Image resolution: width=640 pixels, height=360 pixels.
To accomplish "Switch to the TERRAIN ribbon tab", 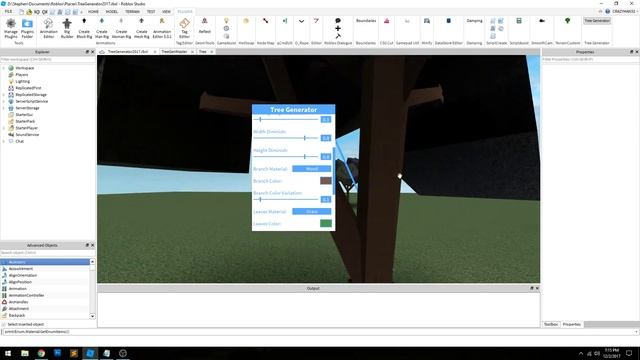I will pyautogui.click(x=132, y=11).
